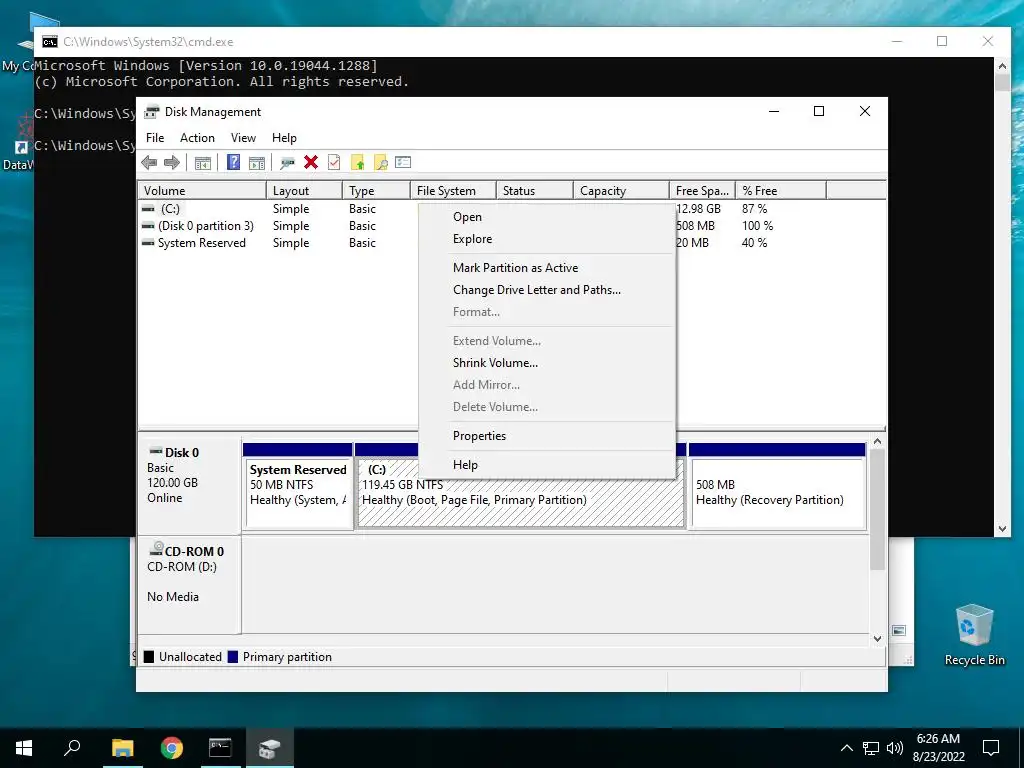This screenshot has height=768, width=1024.
Task: Click the cmd window scroll up arrow
Action: [x=1002, y=66]
